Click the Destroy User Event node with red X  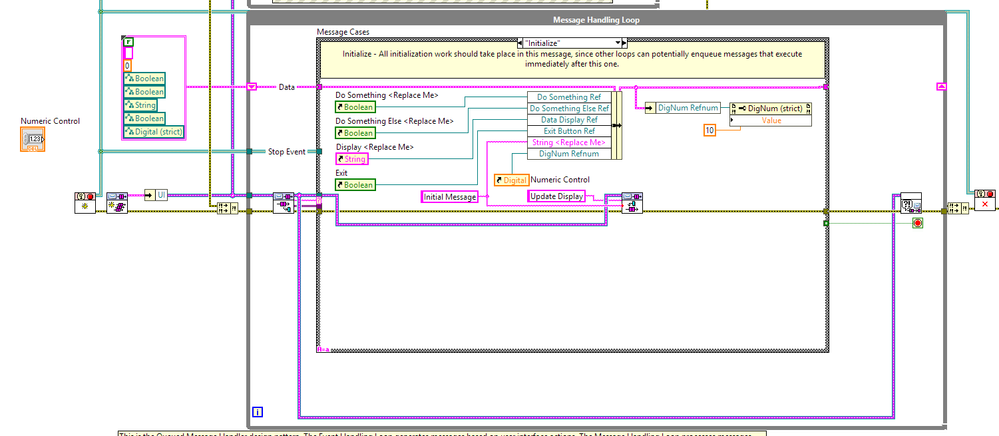pos(984,201)
